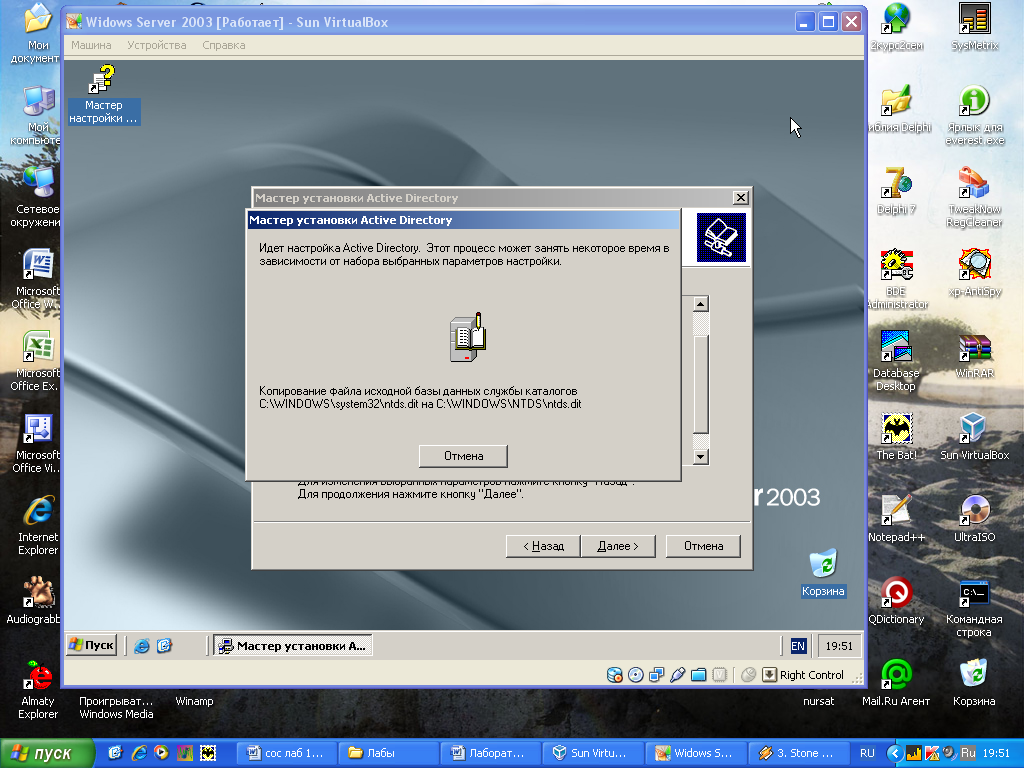
Task: Select the SysMetrix desktop icon
Action: point(974,27)
